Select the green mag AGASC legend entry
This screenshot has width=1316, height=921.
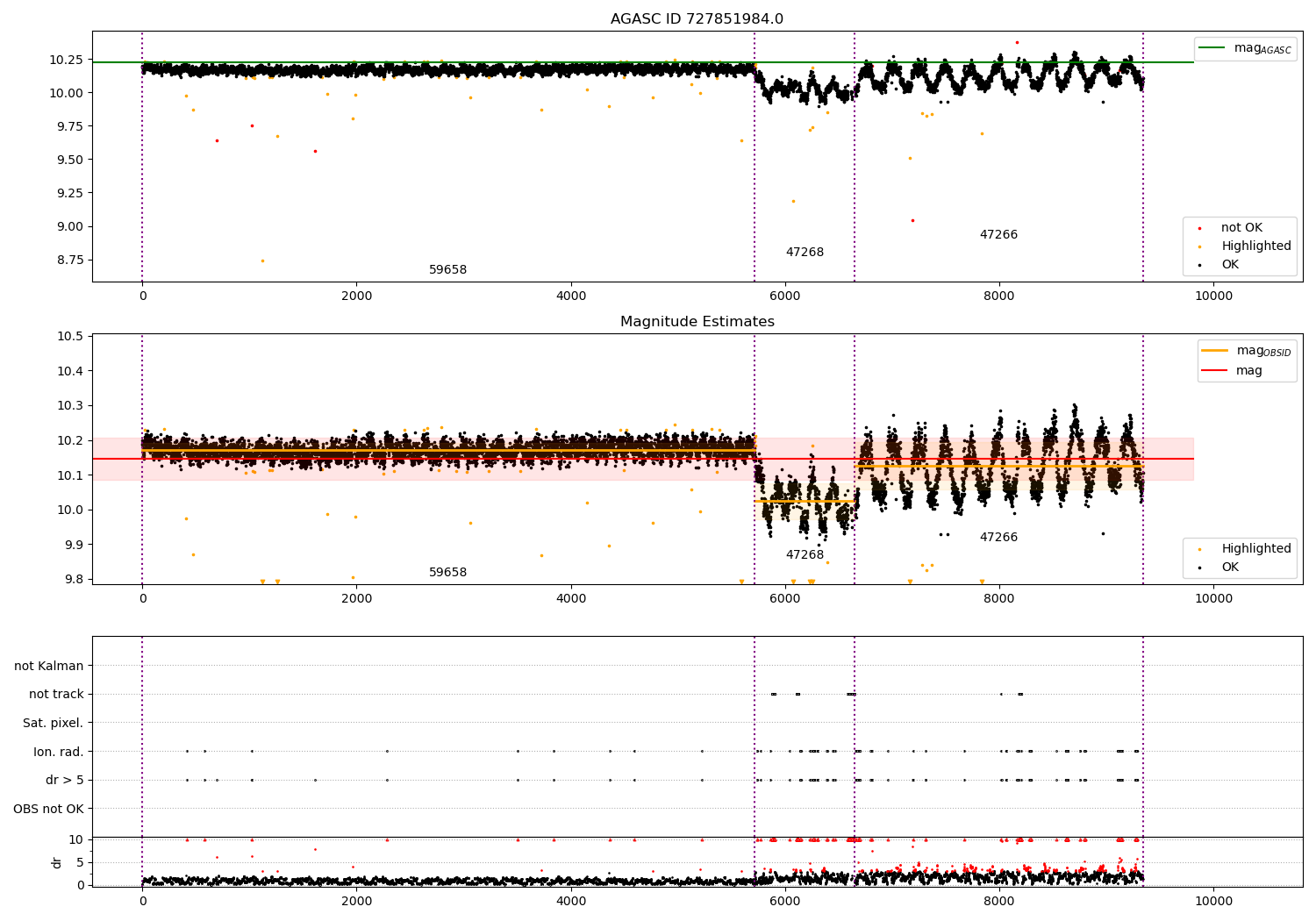(1245, 48)
